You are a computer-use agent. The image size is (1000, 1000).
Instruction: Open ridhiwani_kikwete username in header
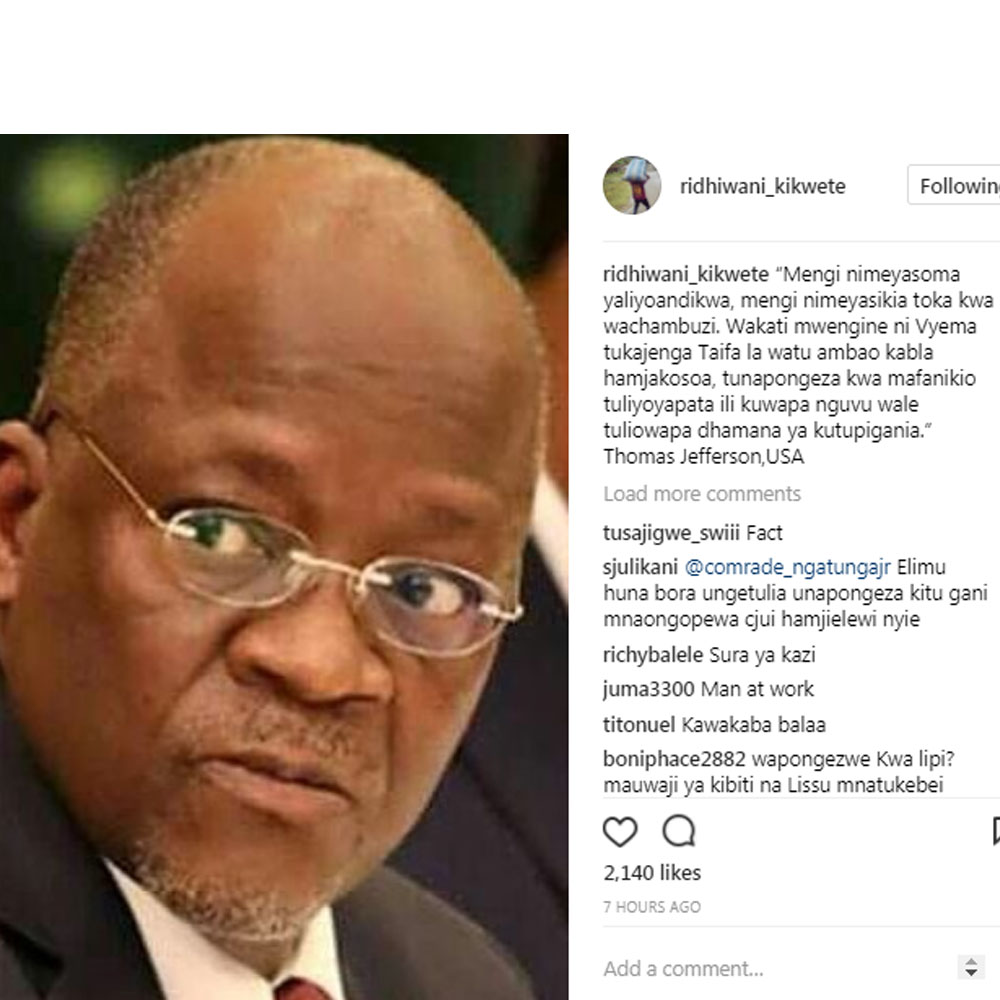[763, 186]
